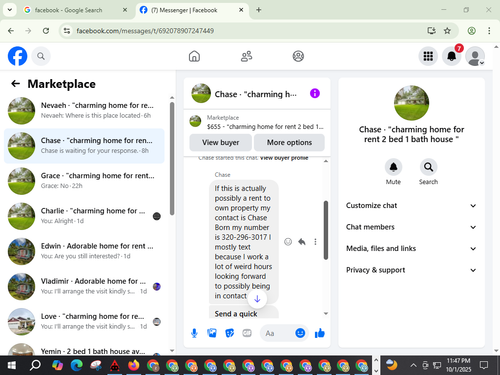Open Love charming home conversation
The image size is (500, 375).
(84, 321)
